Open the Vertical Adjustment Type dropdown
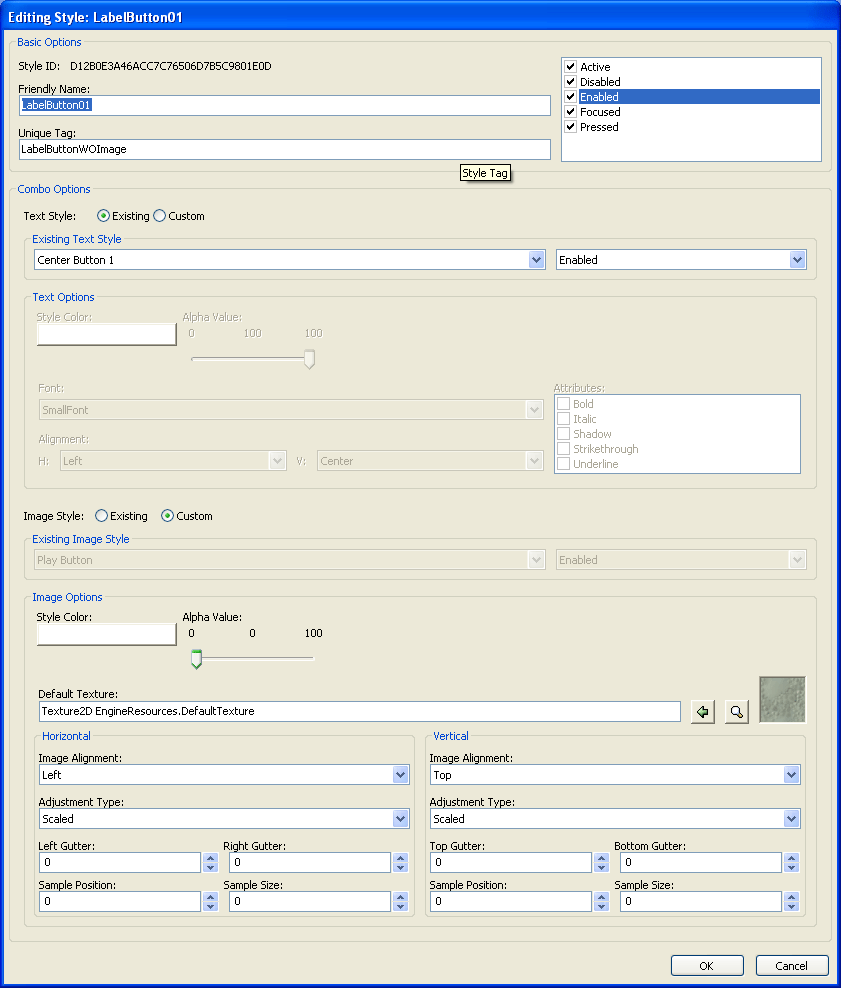 tap(790, 818)
